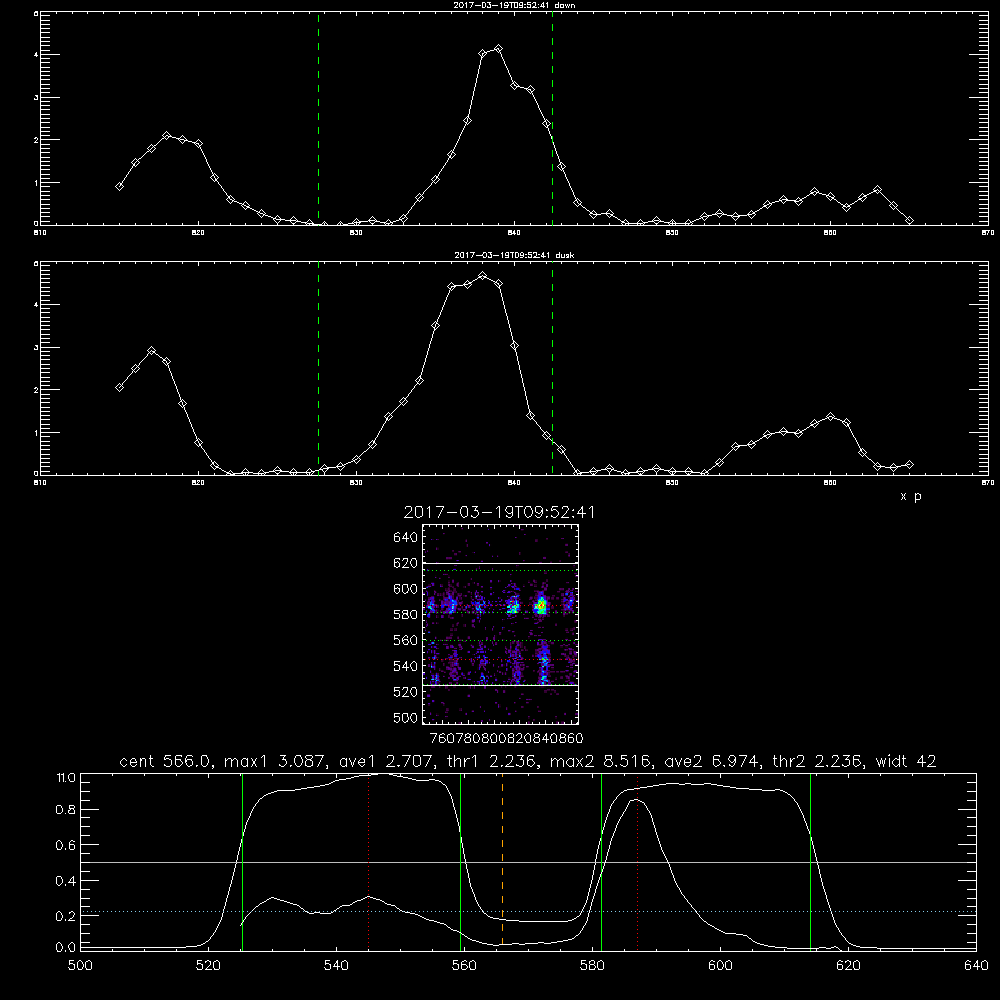The width and height of the screenshot is (1000, 1000).
Task: Click the 'x p' label below the dusk plot
Action: click(911, 496)
